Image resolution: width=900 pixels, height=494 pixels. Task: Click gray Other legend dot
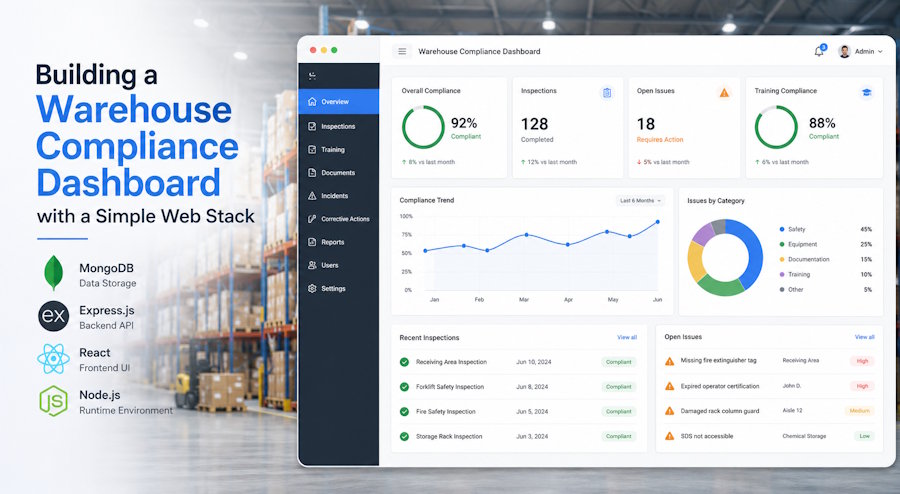point(782,289)
